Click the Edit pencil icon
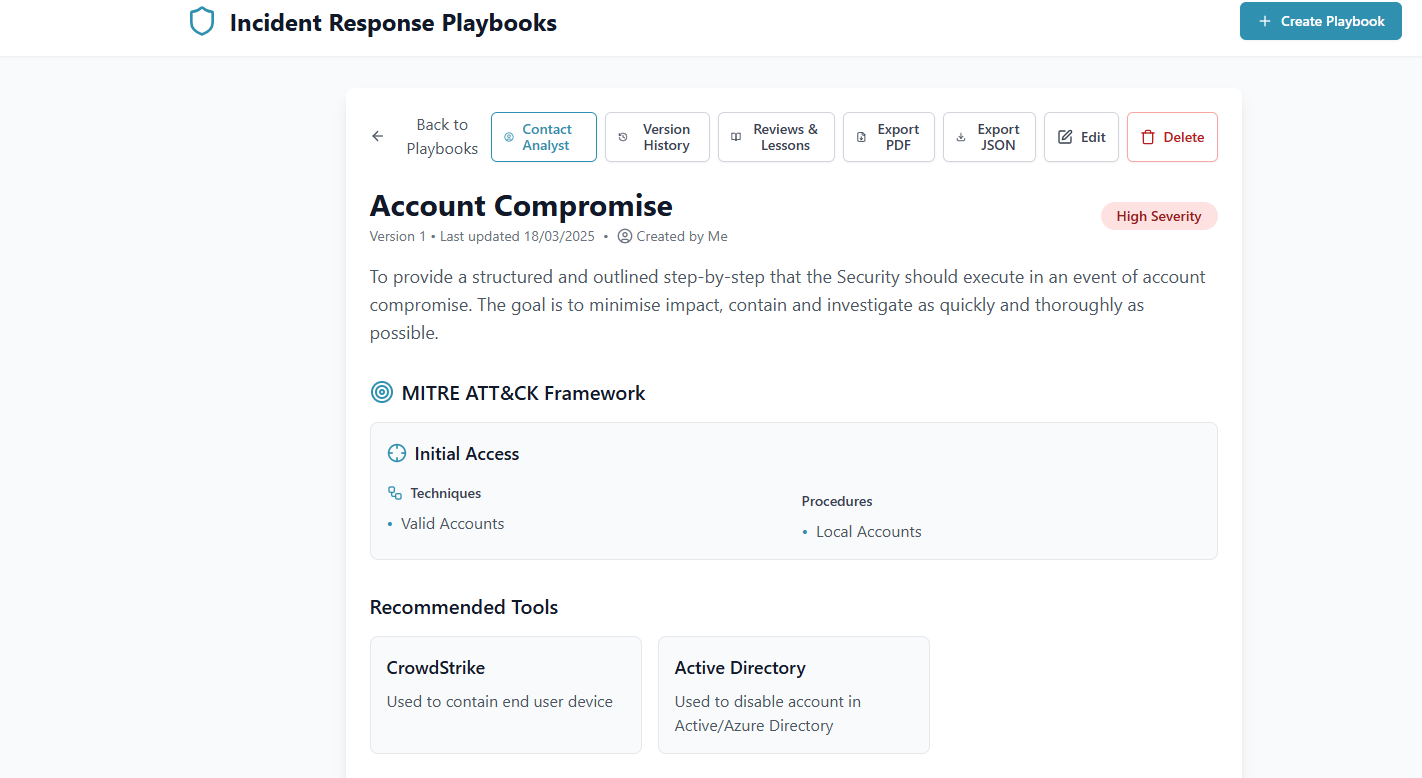Screen dimensions: 1422x778 [x=1065, y=137]
